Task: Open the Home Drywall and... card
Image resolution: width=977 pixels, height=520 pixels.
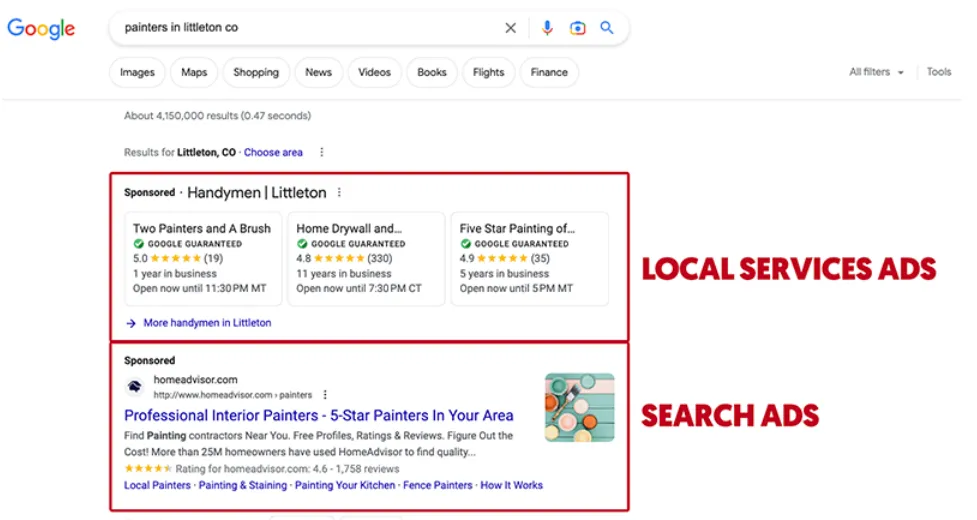Action: (x=366, y=258)
